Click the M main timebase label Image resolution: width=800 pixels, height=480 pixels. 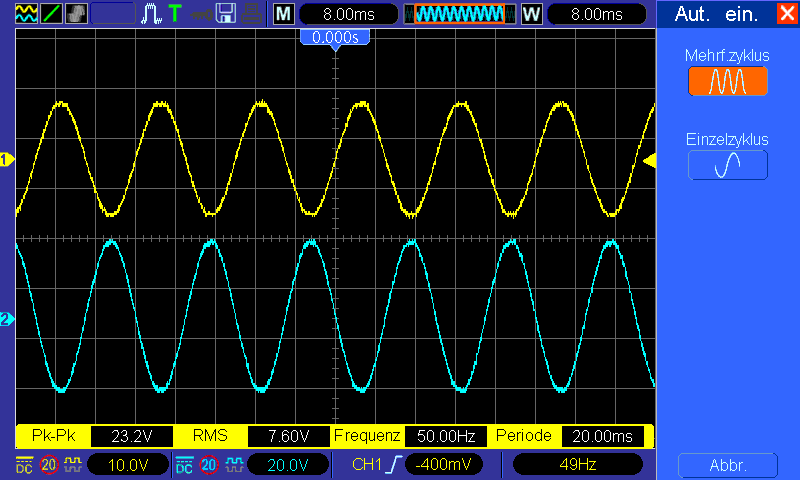tap(284, 14)
